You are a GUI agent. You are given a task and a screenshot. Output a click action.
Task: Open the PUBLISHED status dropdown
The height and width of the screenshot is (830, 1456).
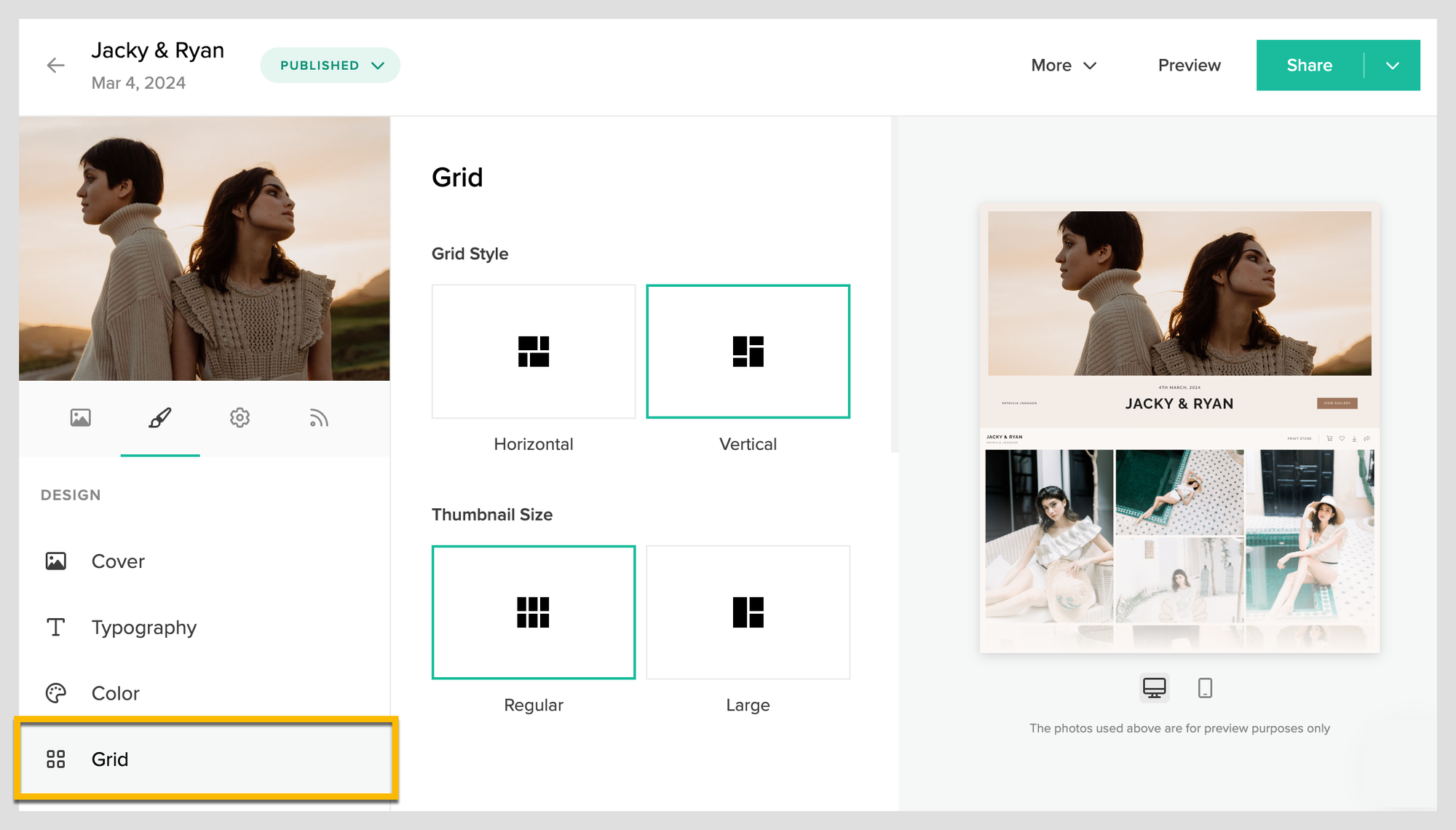(x=330, y=65)
